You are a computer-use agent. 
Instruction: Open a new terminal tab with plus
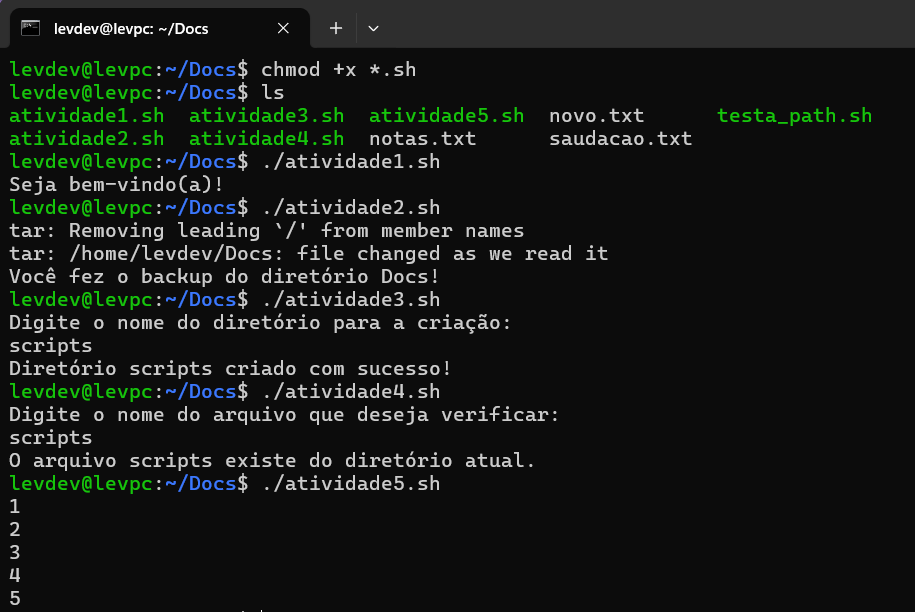336,28
